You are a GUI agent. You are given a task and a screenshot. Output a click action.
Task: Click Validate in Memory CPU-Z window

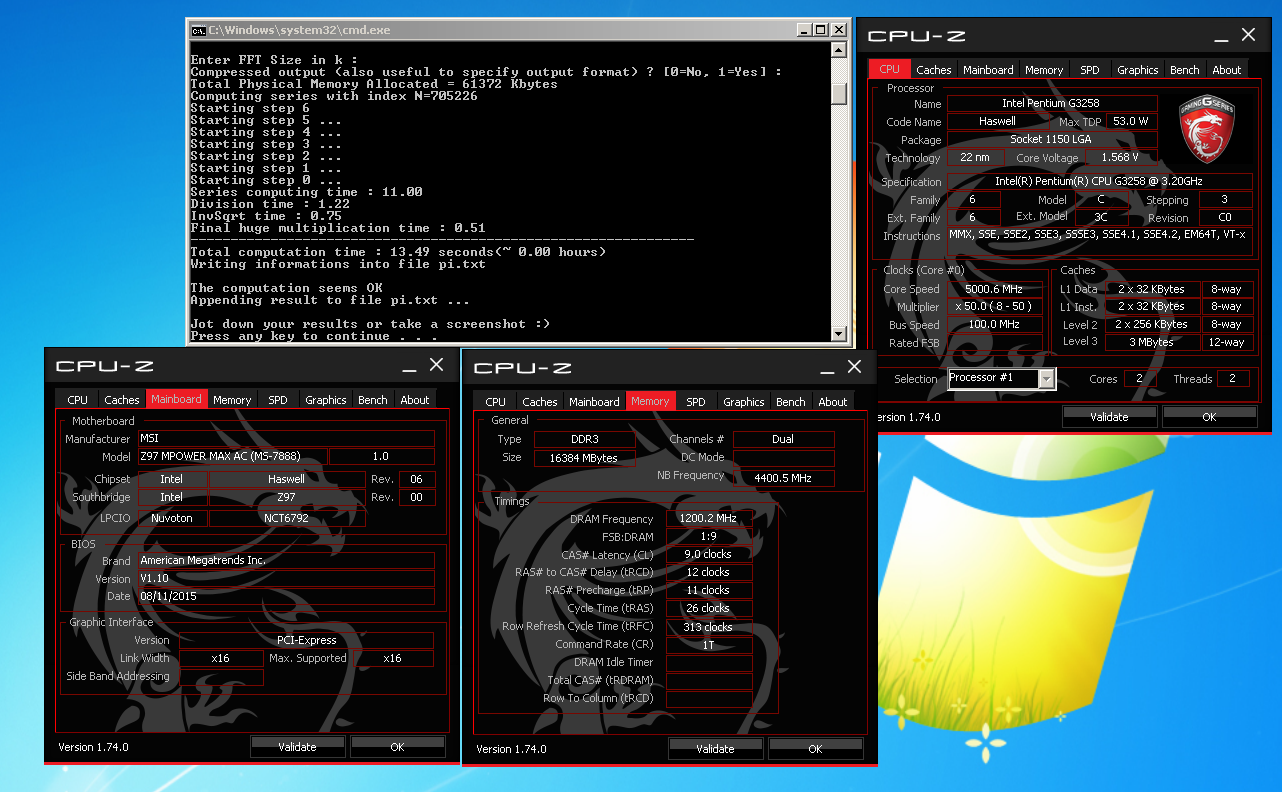point(715,749)
